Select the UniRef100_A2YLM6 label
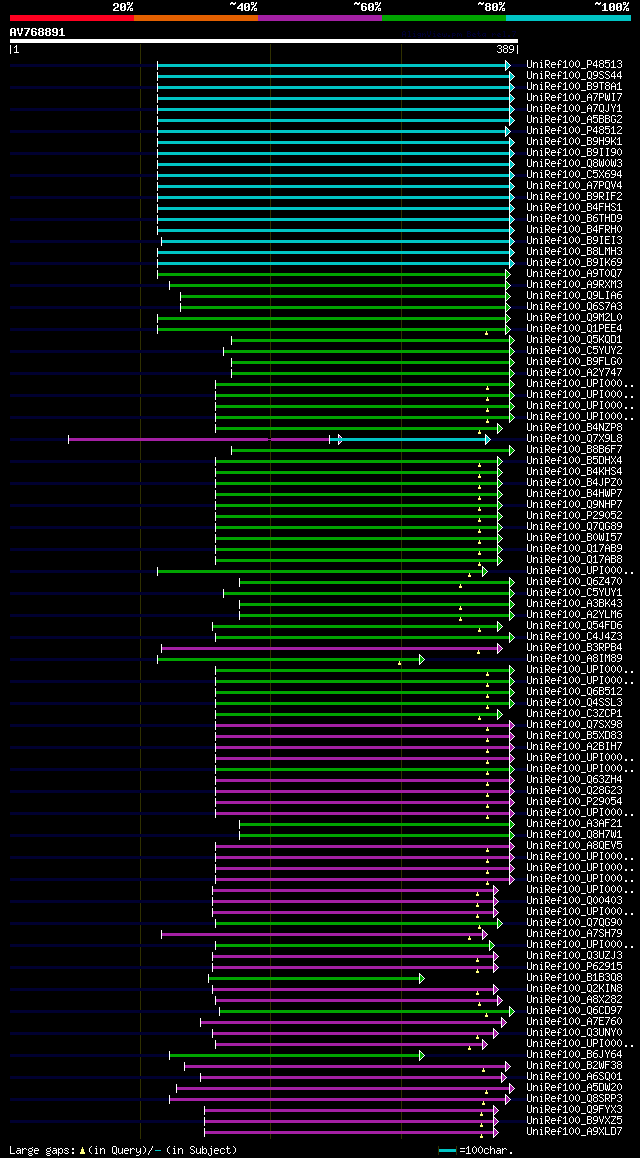 point(574,614)
